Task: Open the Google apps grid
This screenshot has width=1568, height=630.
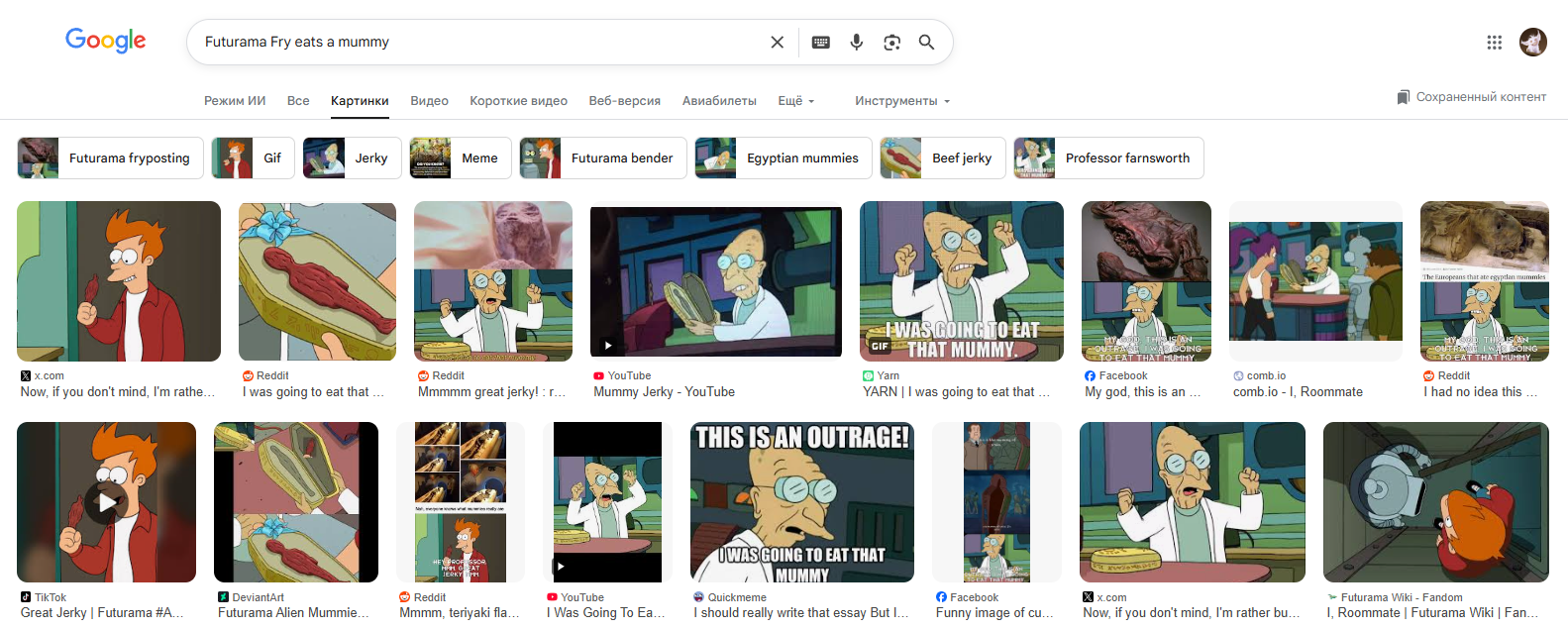Action: click(x=1494, y=43)
